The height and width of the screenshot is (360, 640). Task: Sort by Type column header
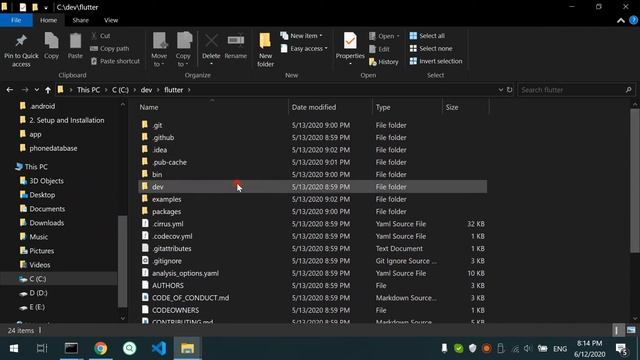tap(407, 107)
